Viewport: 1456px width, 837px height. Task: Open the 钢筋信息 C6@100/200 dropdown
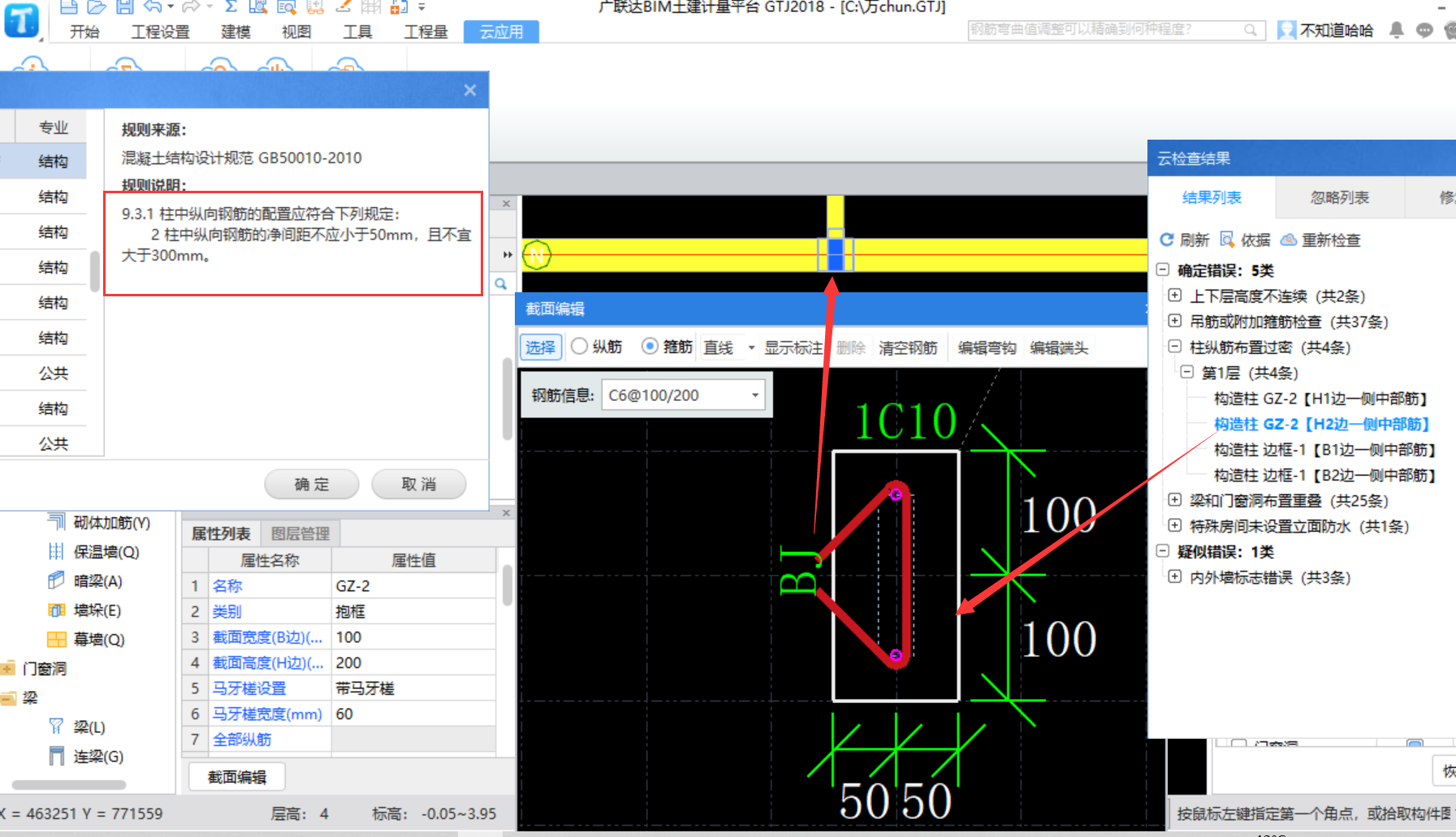pos(754,395)
